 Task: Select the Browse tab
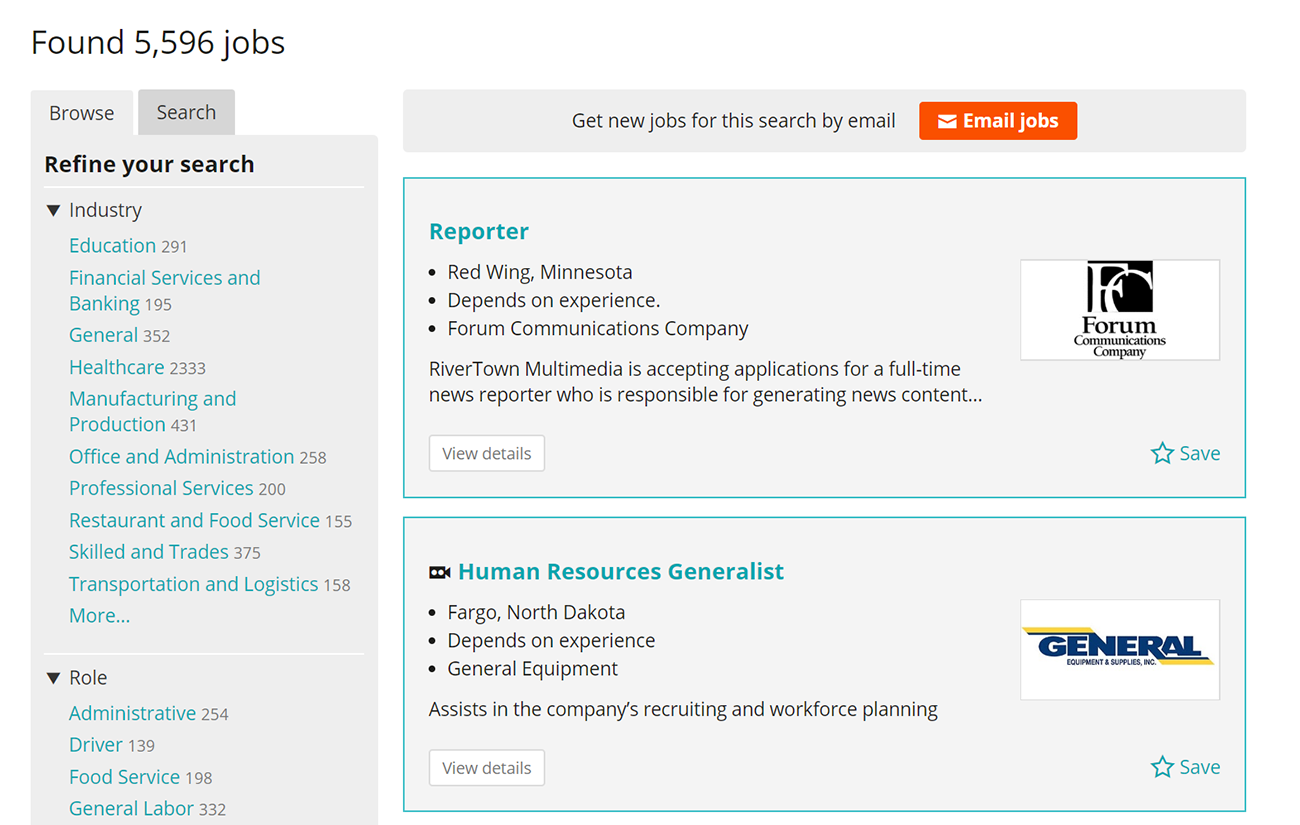tap(82, 113)
